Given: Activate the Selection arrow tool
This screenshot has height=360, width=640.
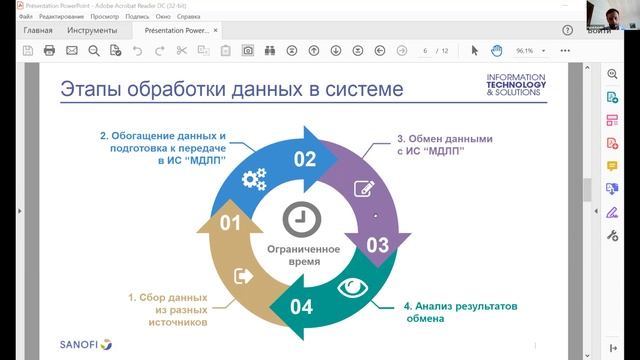Looking at the screenshot, I should (474, 51).
